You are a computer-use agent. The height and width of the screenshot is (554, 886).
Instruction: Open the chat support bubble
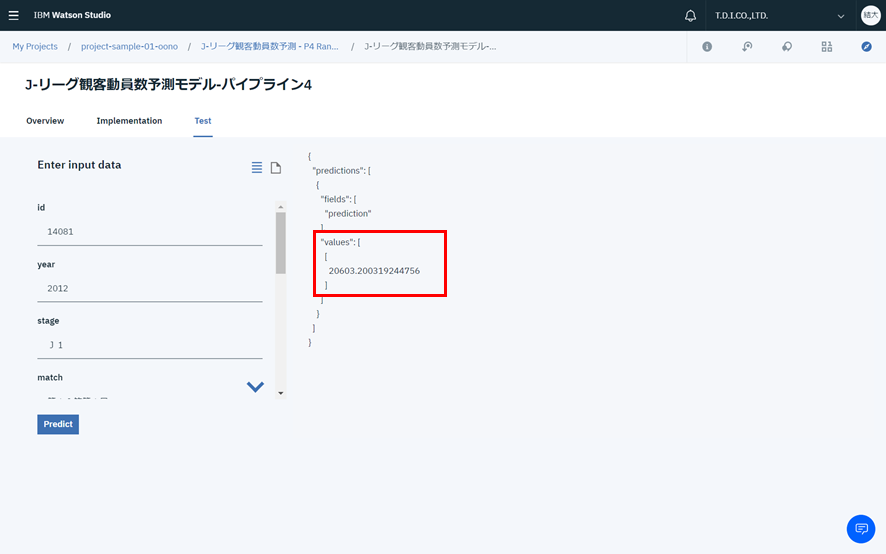click(860, 528)
